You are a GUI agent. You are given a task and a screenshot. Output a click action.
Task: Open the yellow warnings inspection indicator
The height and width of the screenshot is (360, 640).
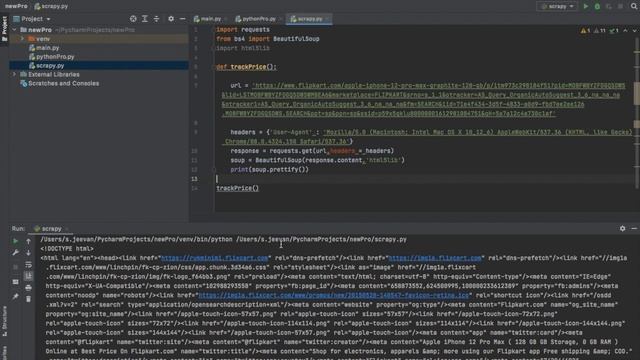[585, 31]
